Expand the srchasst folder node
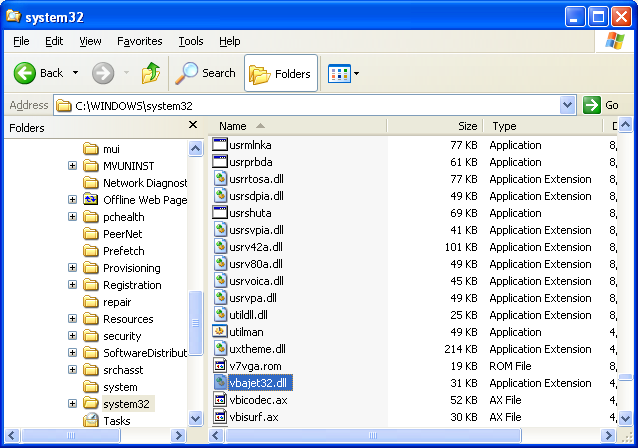This screenshot has height=448, width=638. (72, 369)
